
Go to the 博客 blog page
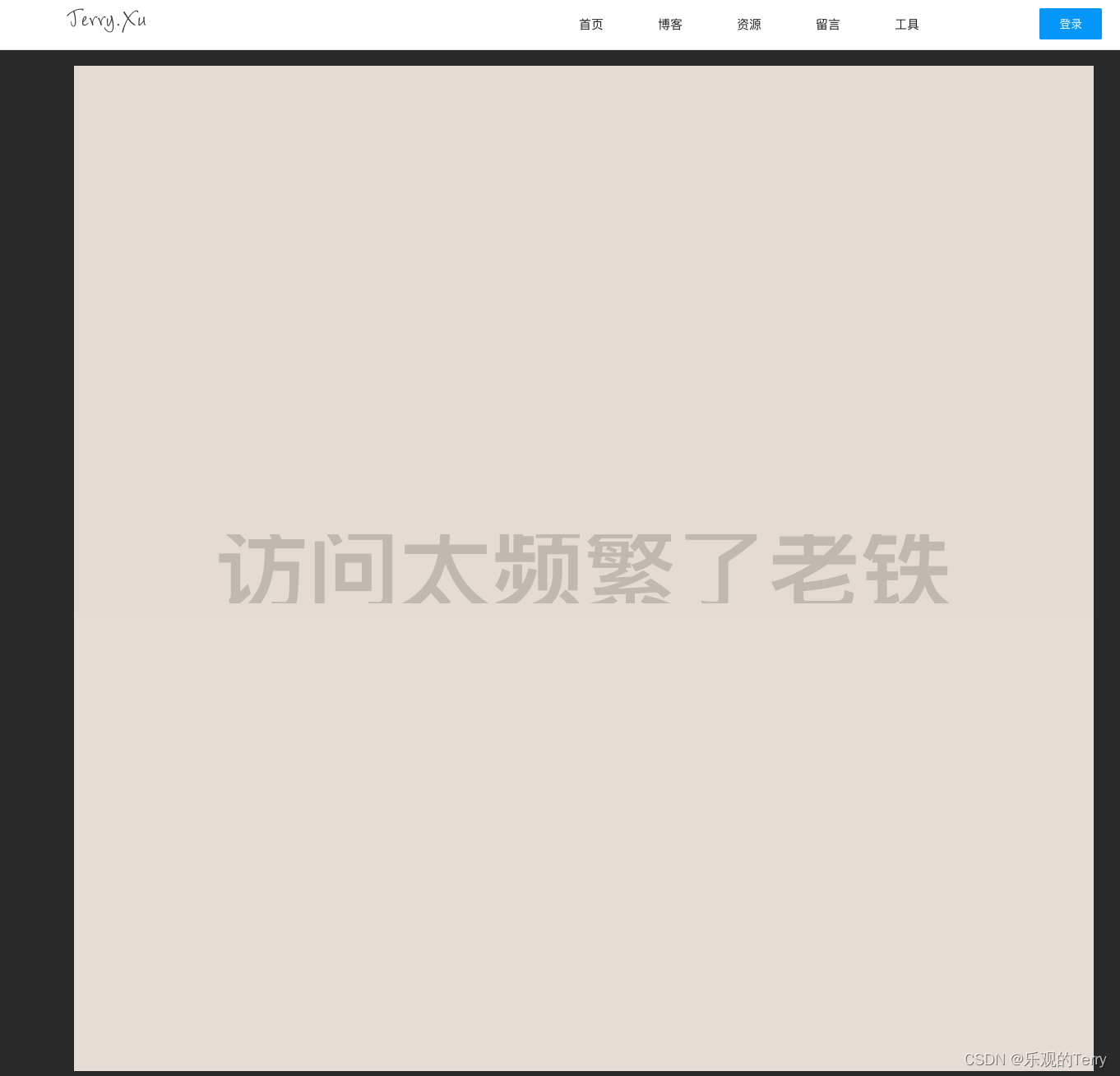(670, 25)
